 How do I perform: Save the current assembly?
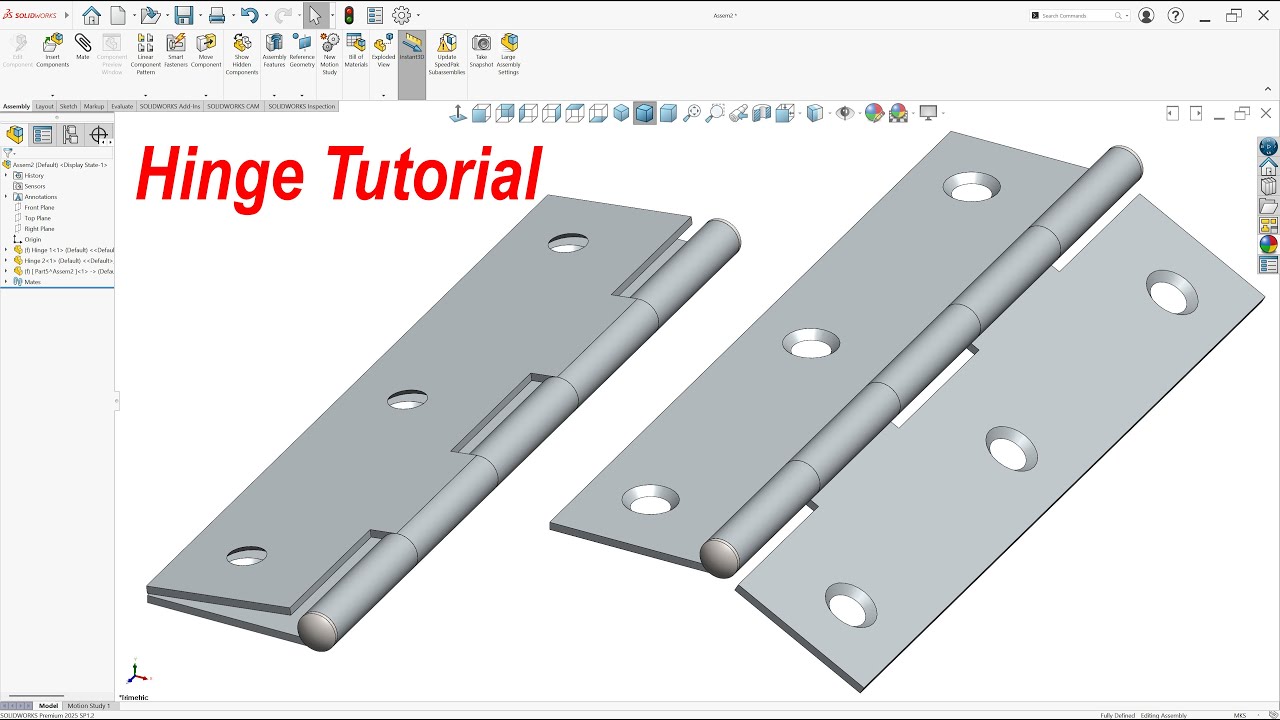pos(183,15)
